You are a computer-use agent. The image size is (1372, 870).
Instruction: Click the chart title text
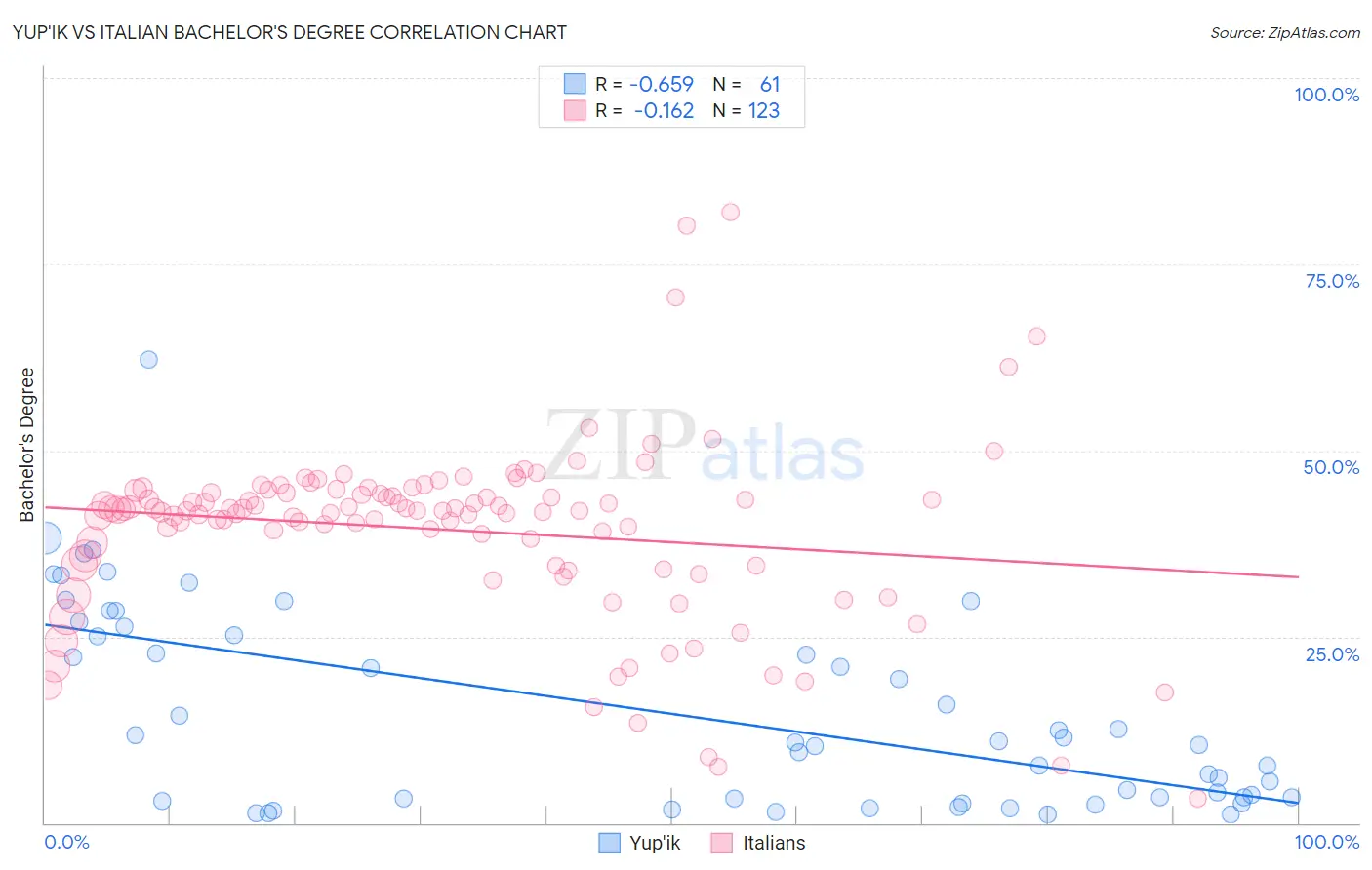tap(290, 32)
